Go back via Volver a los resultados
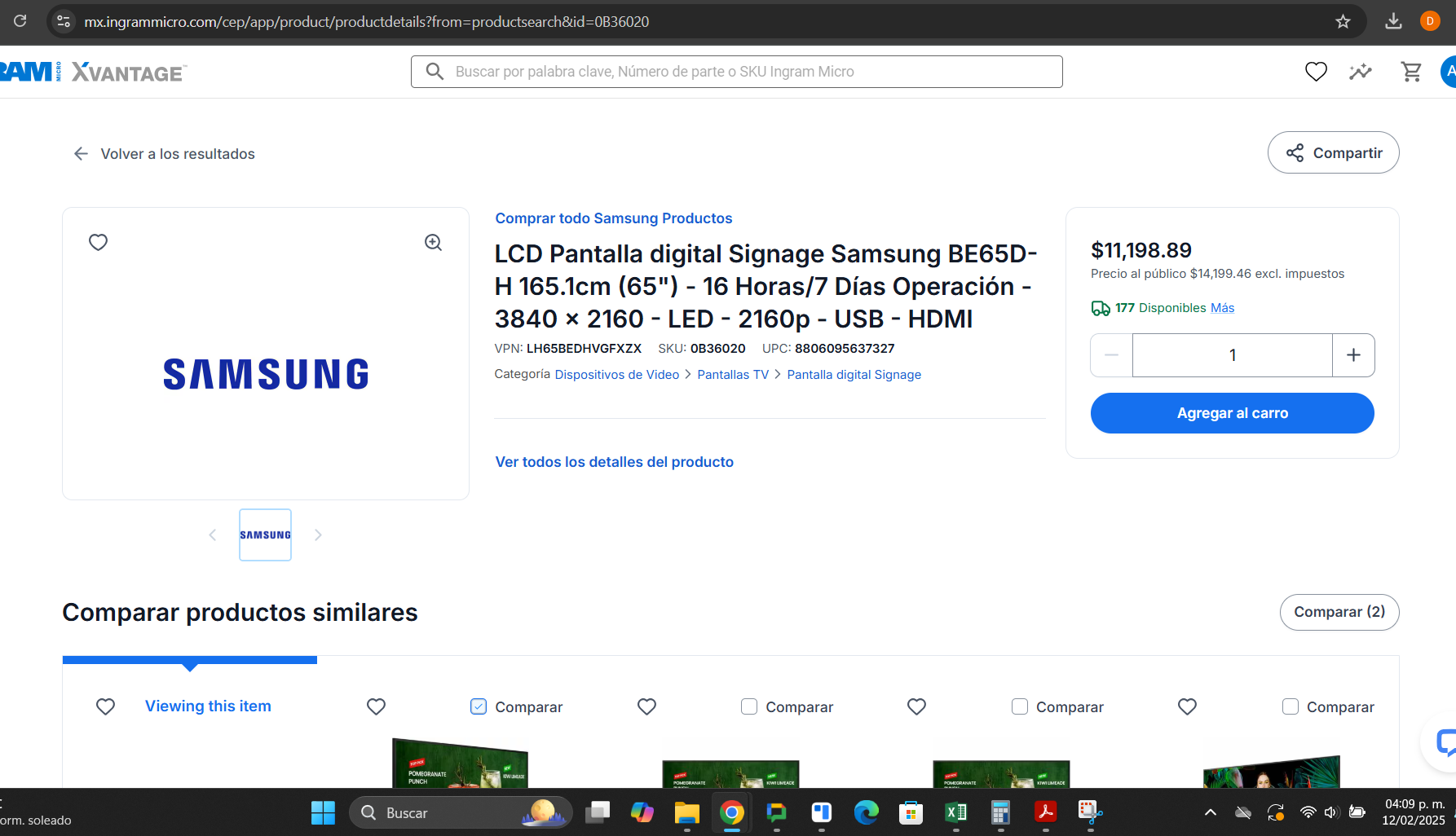The height and width of the screenshot is (836, 1456). 164,154
